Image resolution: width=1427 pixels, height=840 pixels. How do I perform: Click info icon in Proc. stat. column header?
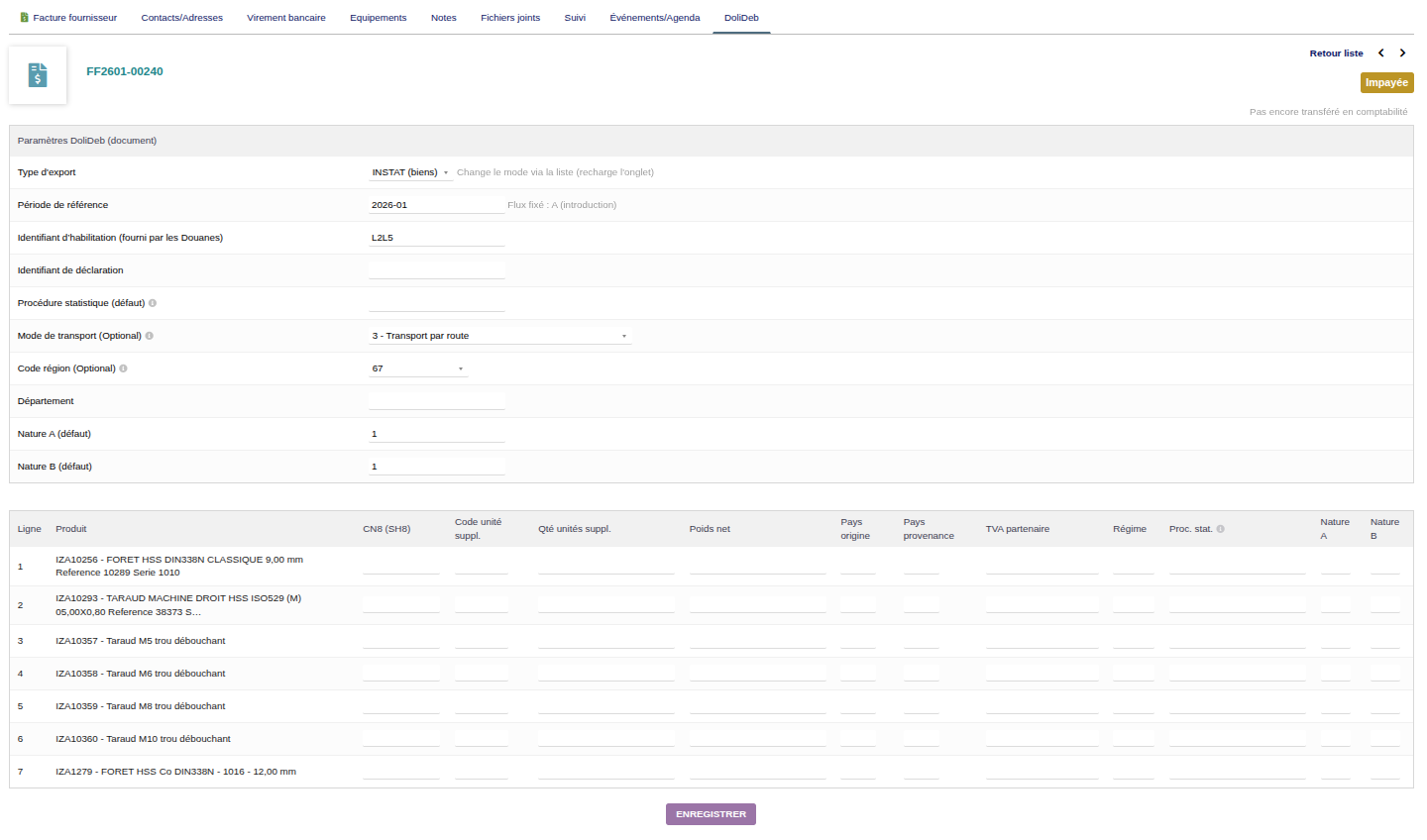[1220, 529]
